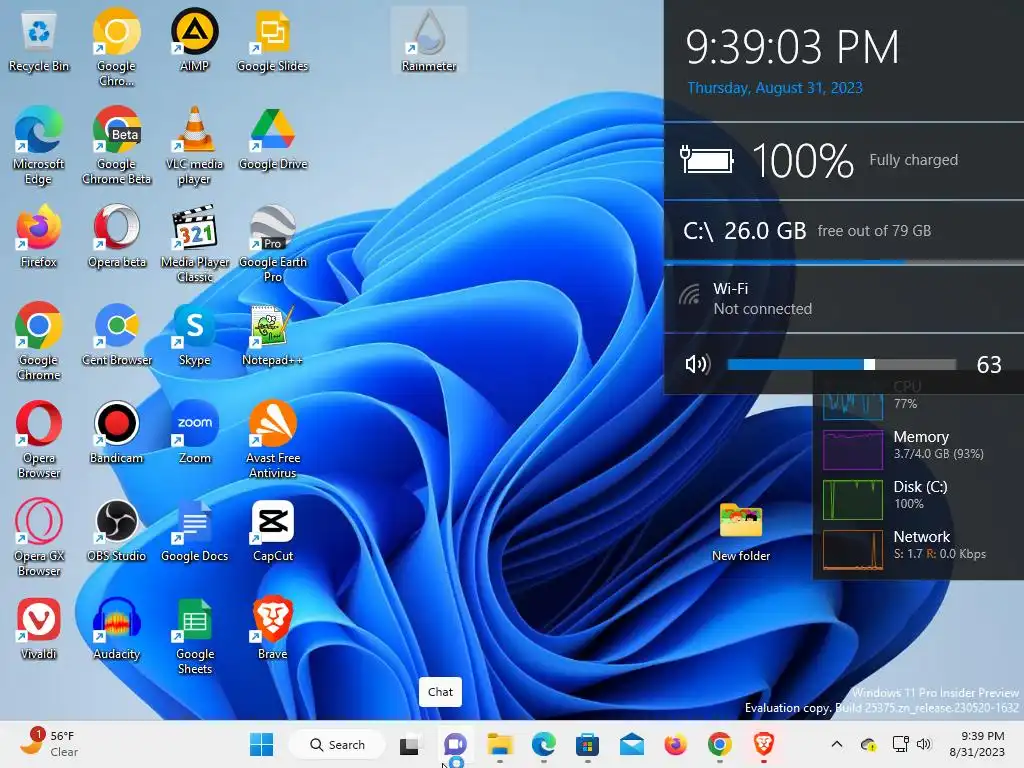
Task: Open the Recycle Bin desktop icon
Action: coord(39,42)
